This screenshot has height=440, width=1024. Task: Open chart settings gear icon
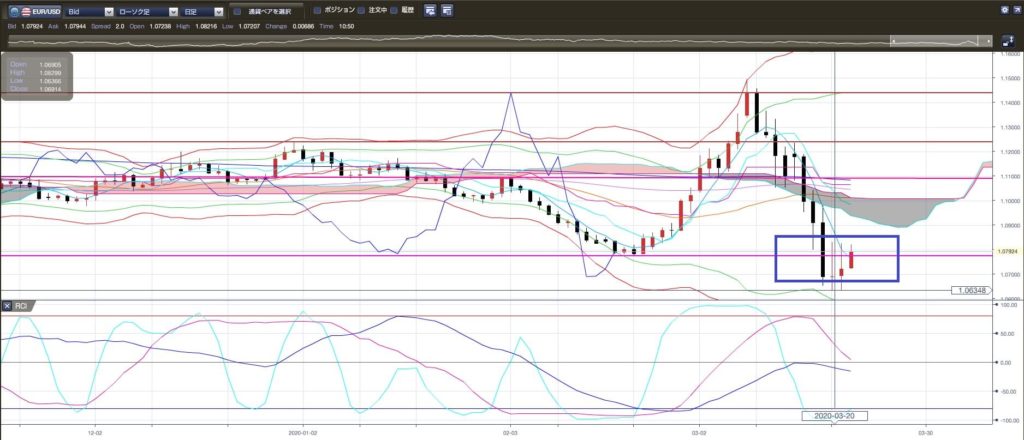click(x=1004, y=10)
